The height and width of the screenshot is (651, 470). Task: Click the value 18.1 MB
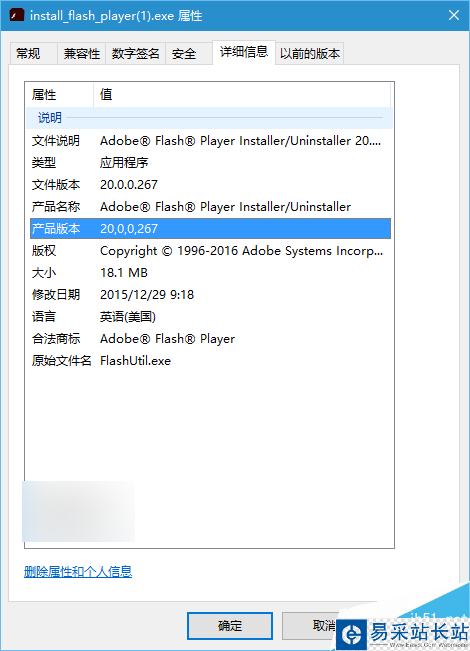pyautogui.click(x=124, y=273)
